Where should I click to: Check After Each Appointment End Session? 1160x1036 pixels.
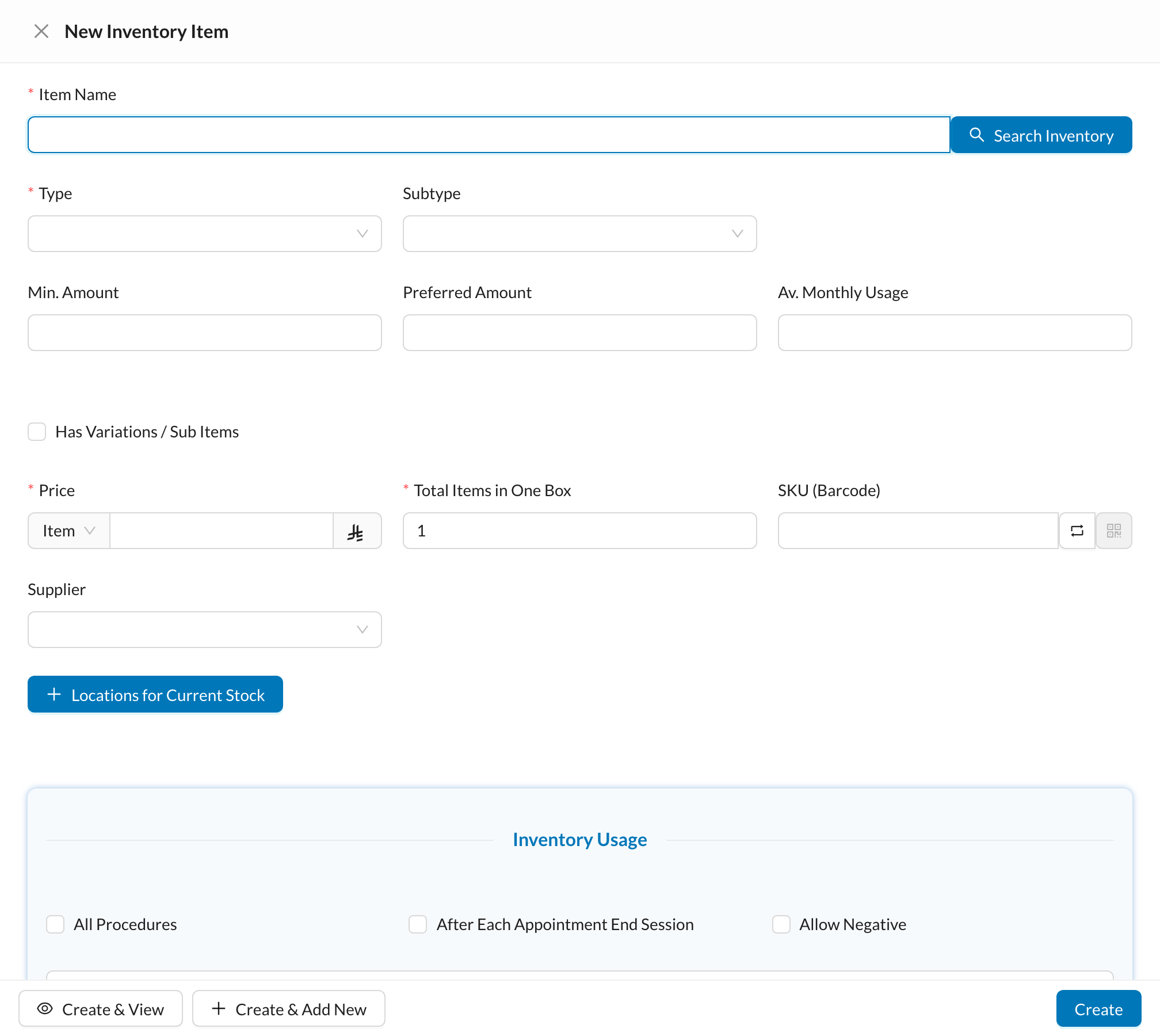coord(418,924)
